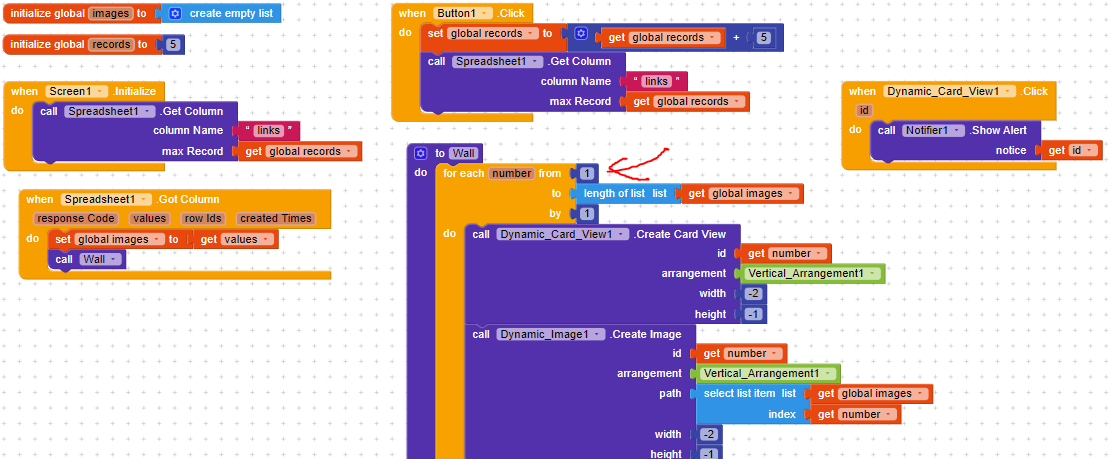Click the row Ids parameter

click(x=202, y=219)
